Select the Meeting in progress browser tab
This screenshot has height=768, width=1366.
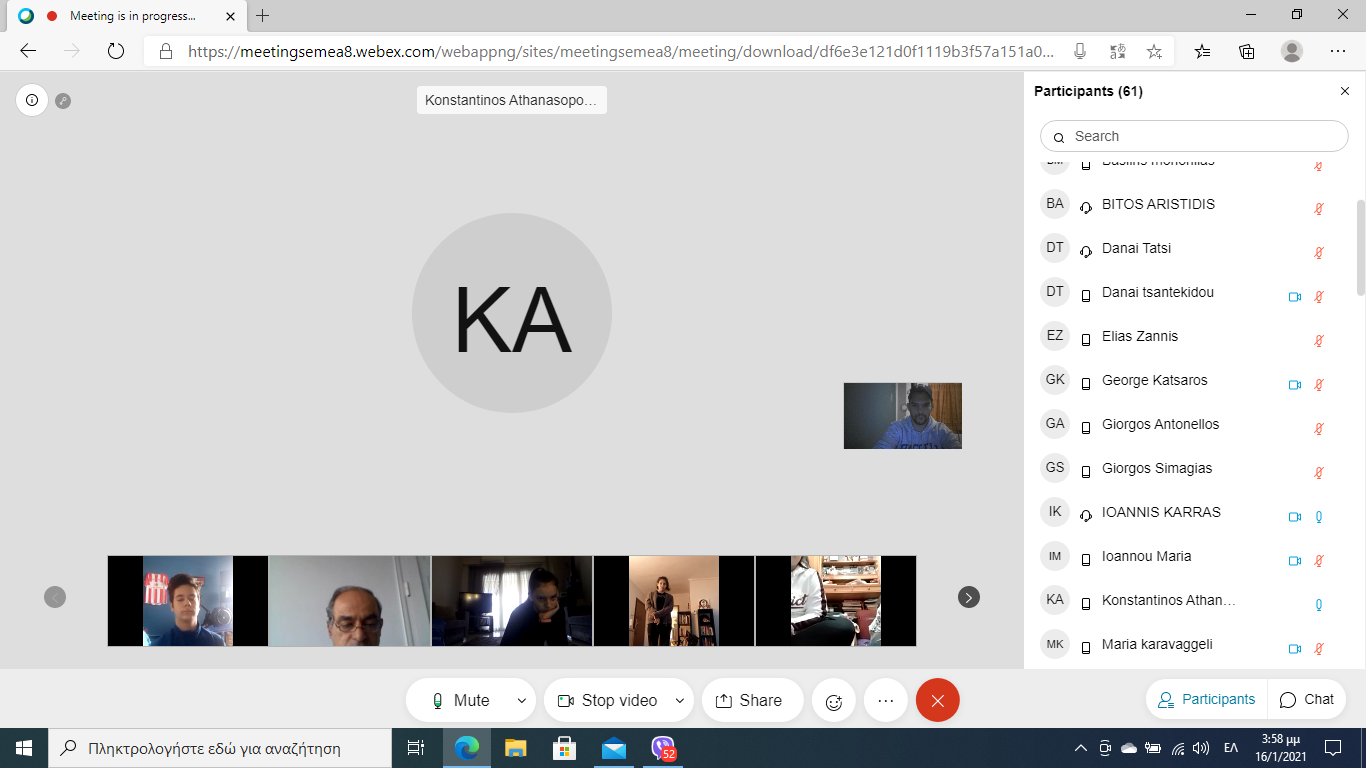130,16
